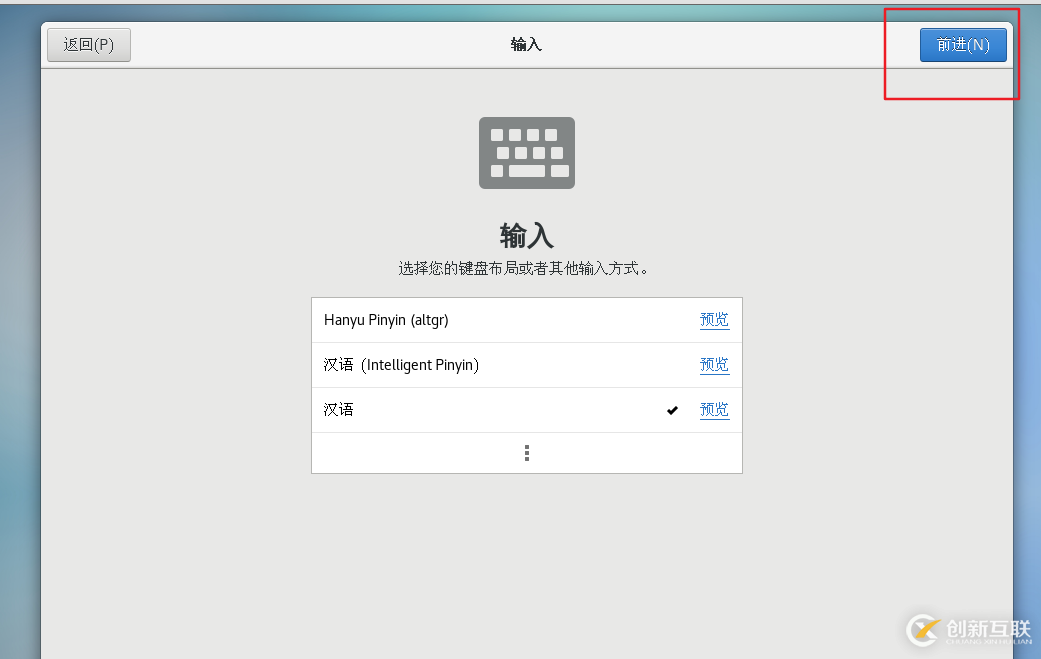
Task: Open preview for Hanyu Pinyin (altgr)
Action: (714, 319)
